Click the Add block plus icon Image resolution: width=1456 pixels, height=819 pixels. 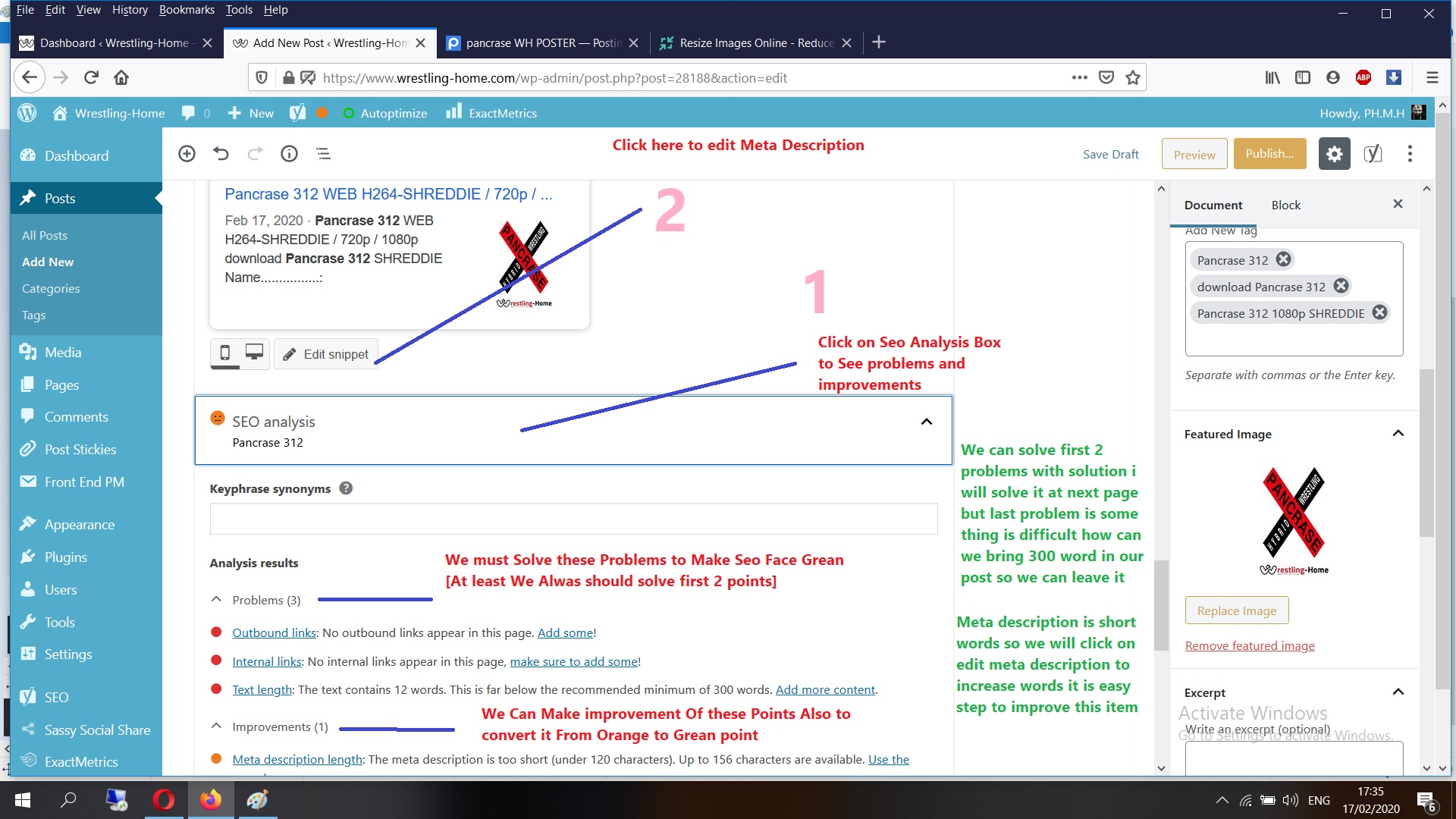coord(187,154)
